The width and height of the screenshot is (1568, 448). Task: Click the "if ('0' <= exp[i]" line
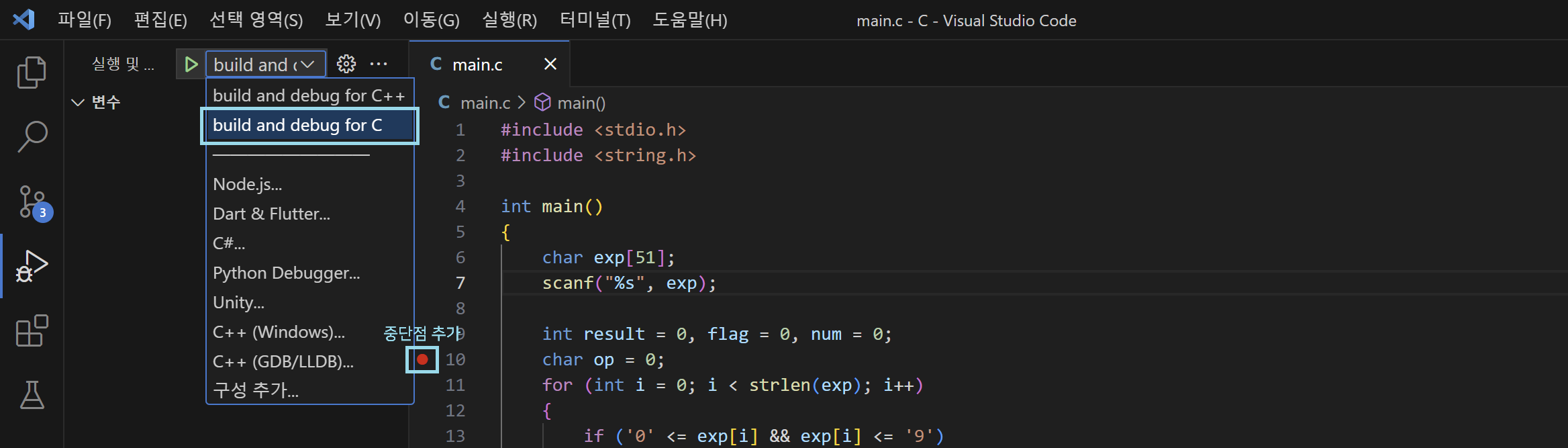click(764, 436)
